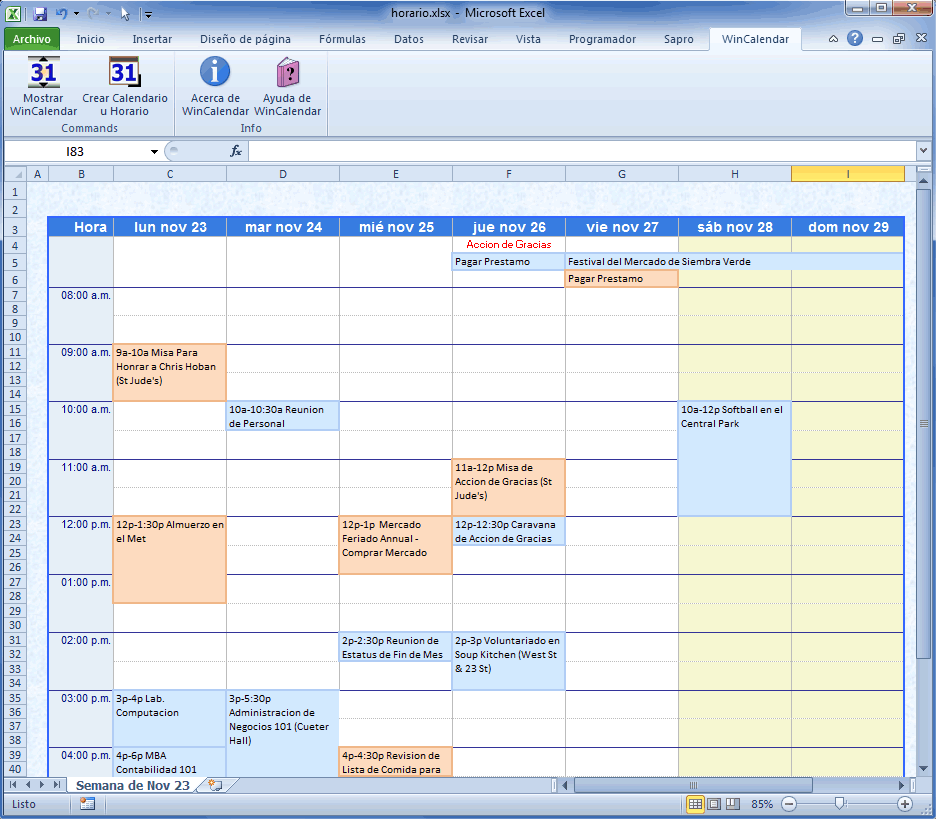Click the Save icon in quick access toolbar
The image size is (936, 819).
[x=40, y=14]
